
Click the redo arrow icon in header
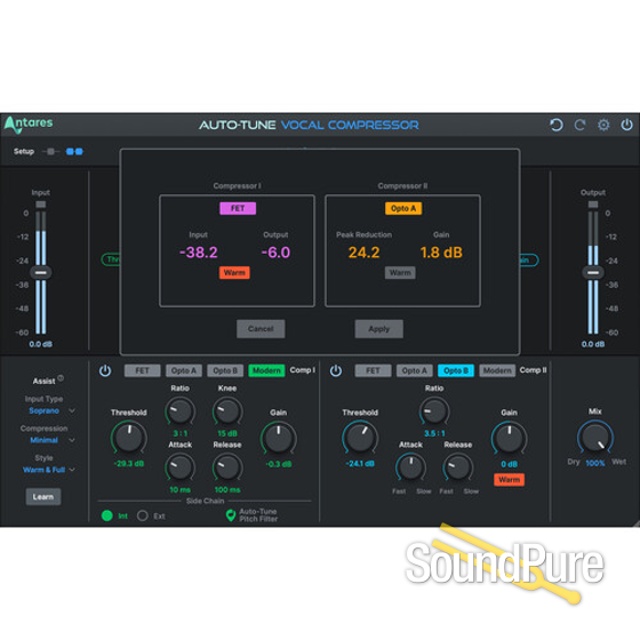tap(580, 125)
